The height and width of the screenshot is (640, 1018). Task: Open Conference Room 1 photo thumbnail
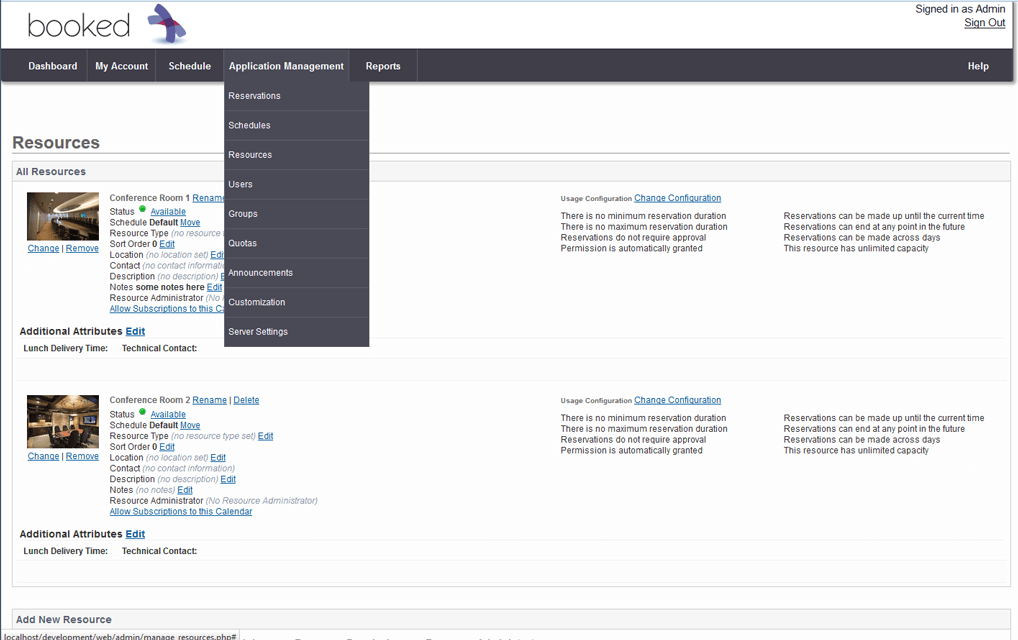(63, 217)
